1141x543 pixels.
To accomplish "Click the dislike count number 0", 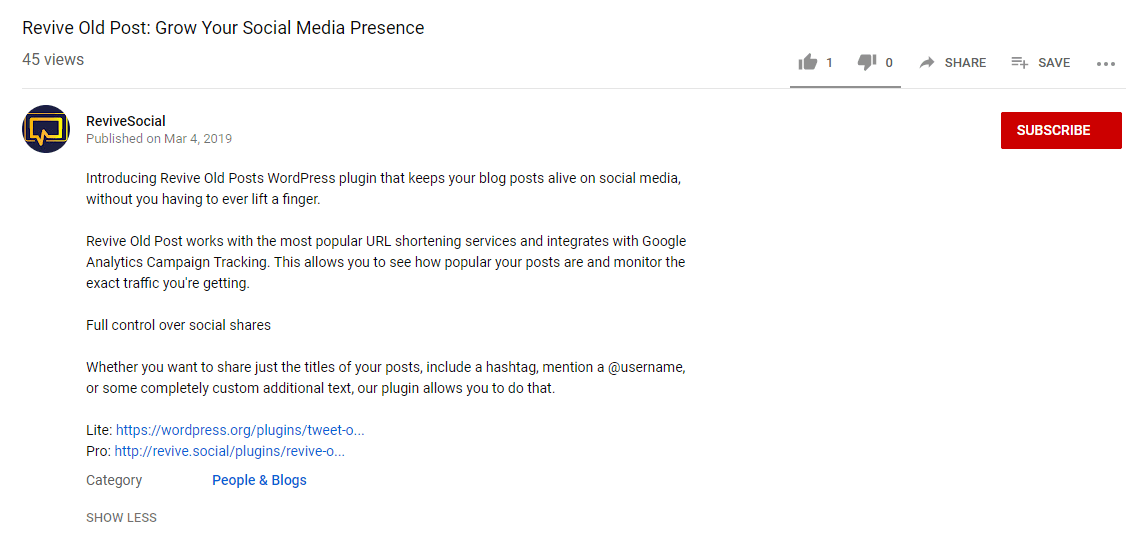I will tap(888, 63).
